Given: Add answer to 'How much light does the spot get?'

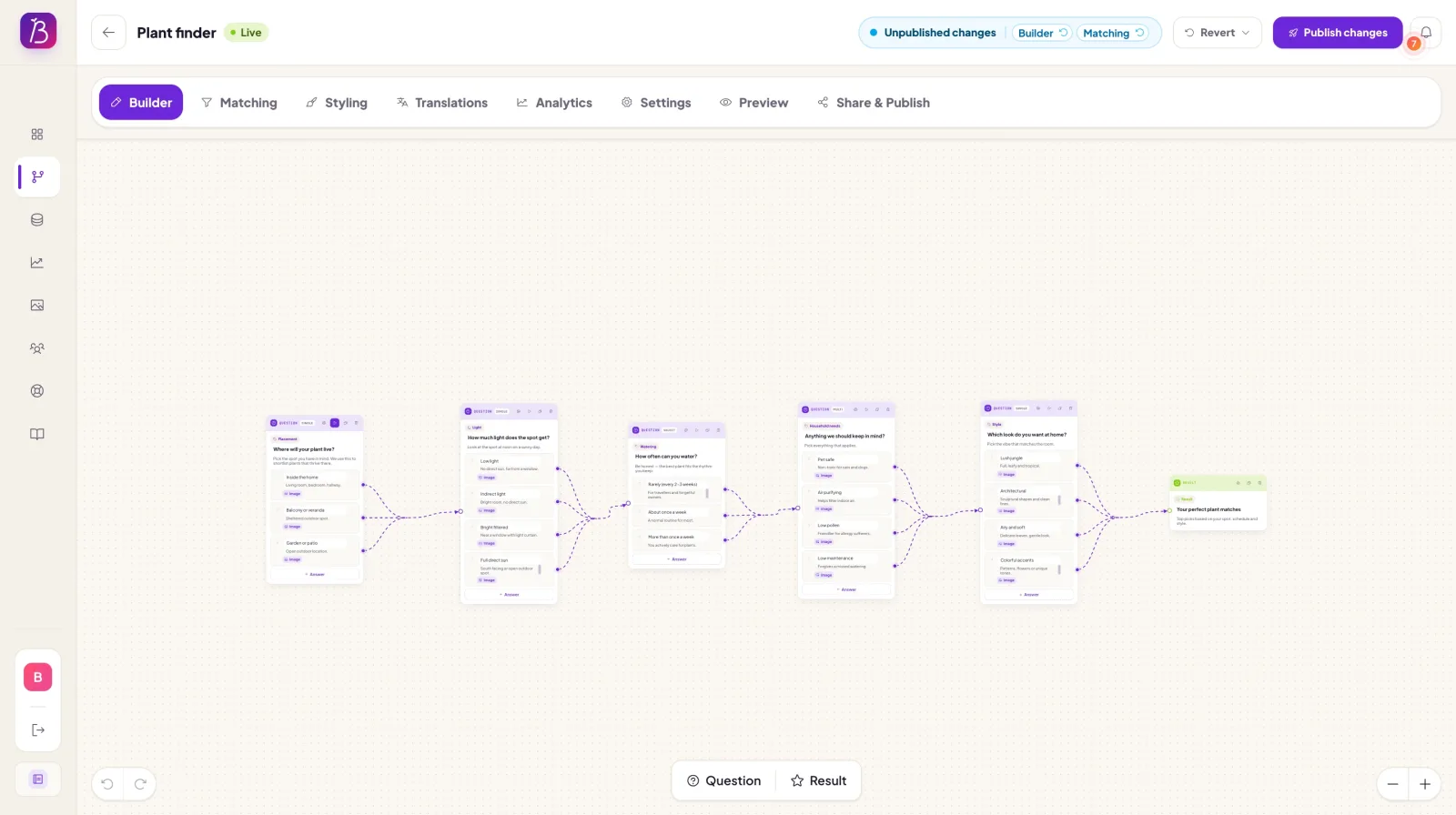Looking at the screenshot, I should pos(510,594).
